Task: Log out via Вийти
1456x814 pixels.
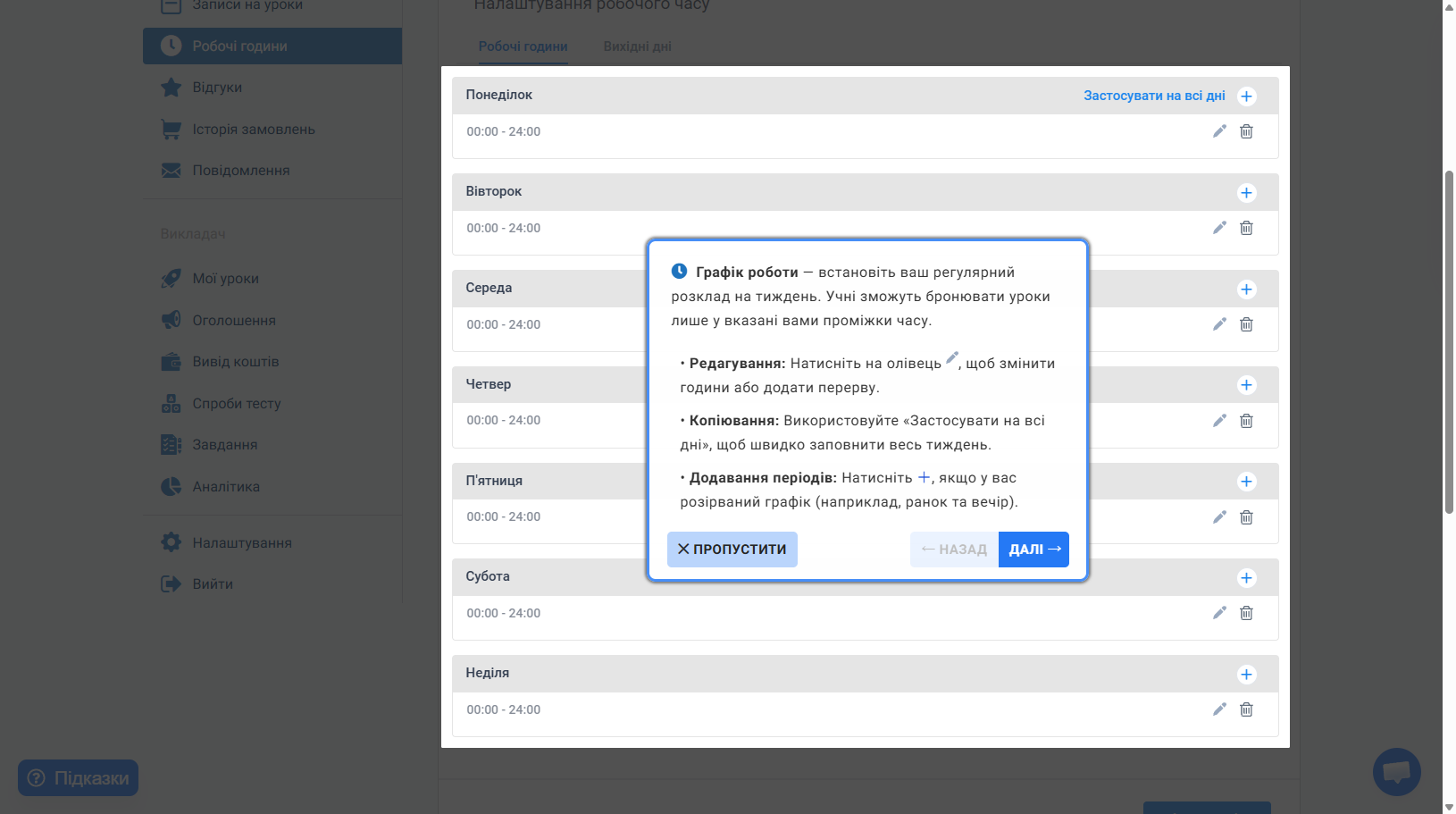Action: (272, 584)
